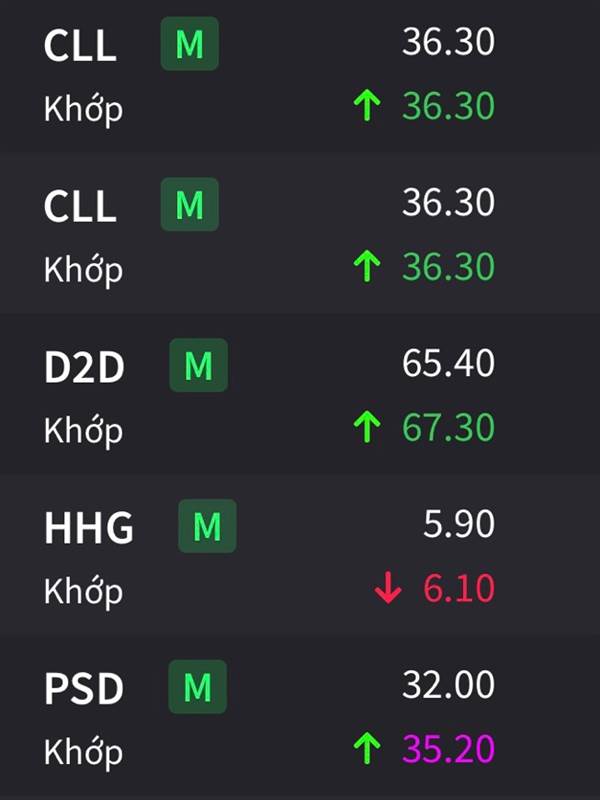Tap the M badge beside HHG
Image resolution: width=600 pixels, height=800 pixels.
click(x=207, y=526)
